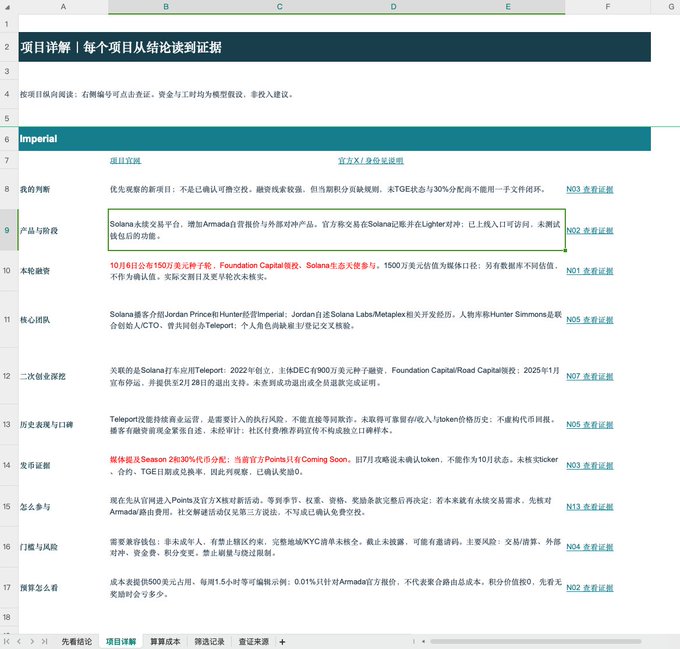Click the Imperial section header cell

click(334, 139)
